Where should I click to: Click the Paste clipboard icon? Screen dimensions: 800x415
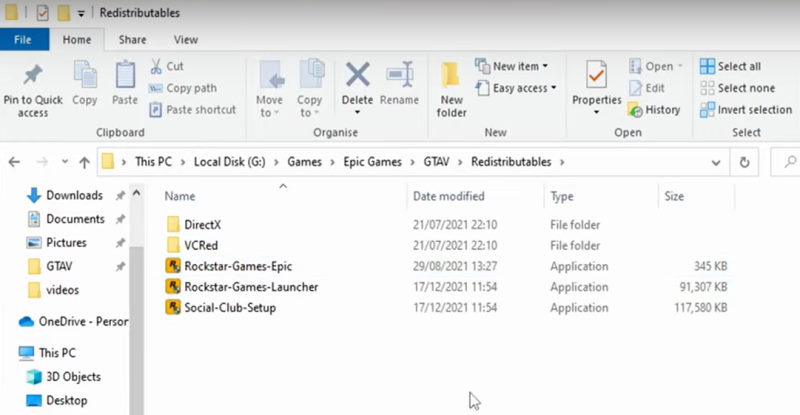125,75
